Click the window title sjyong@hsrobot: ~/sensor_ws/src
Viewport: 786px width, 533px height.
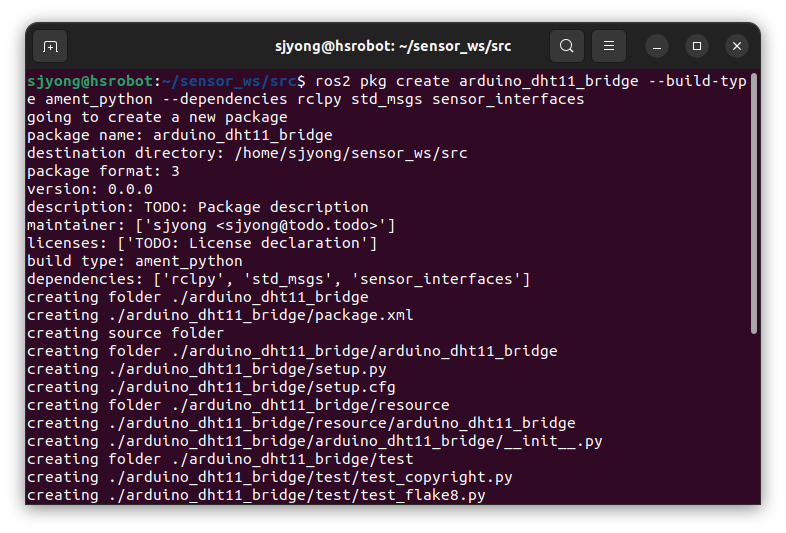(393, 46)
